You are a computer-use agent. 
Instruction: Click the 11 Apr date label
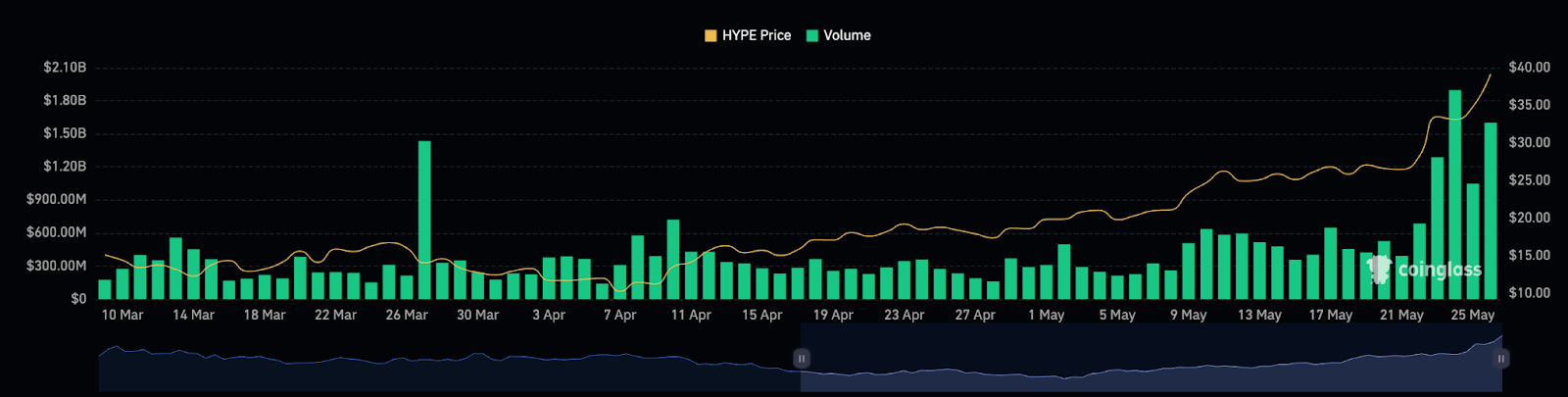pyautogui.click(x=691, y=315)
